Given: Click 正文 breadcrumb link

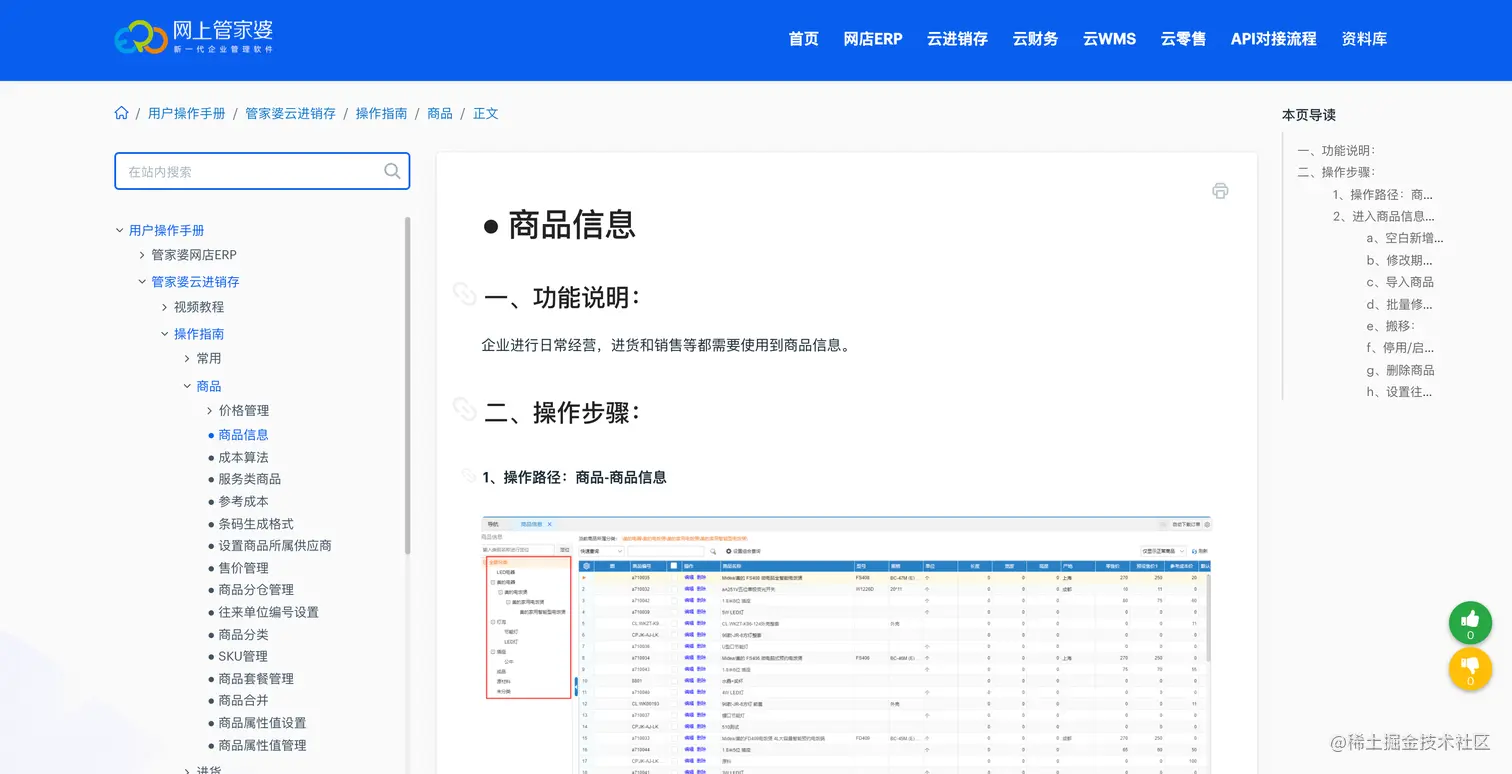Looking at the screenshot, I should click(x=485, y=113).
